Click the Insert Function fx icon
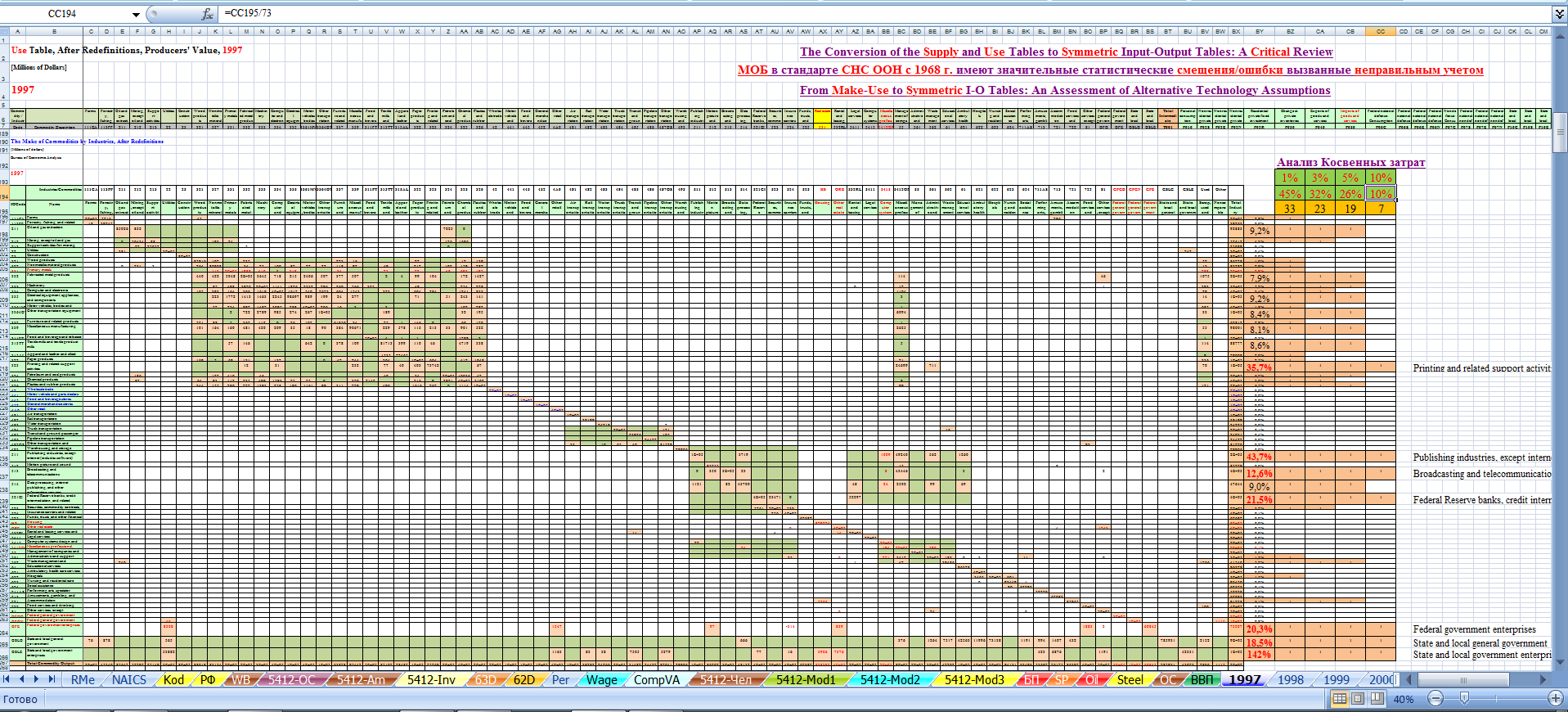 pyautogui.click(x=208, y=14)
